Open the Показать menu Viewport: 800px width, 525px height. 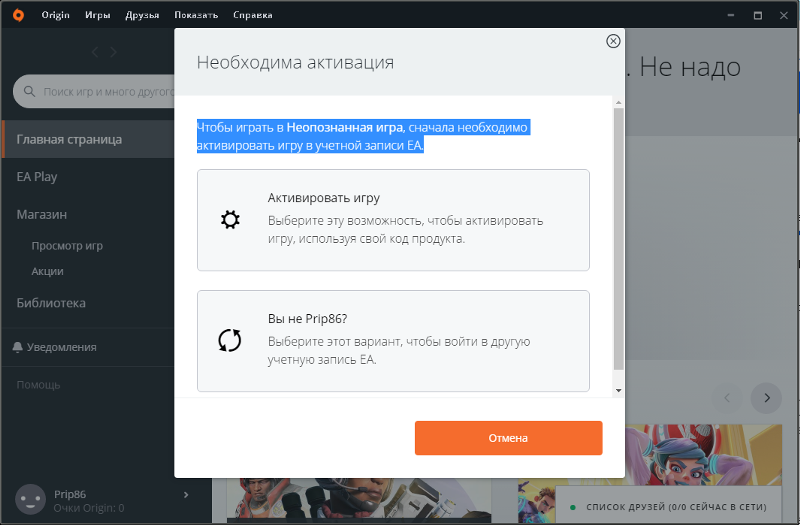click(196, 15)
